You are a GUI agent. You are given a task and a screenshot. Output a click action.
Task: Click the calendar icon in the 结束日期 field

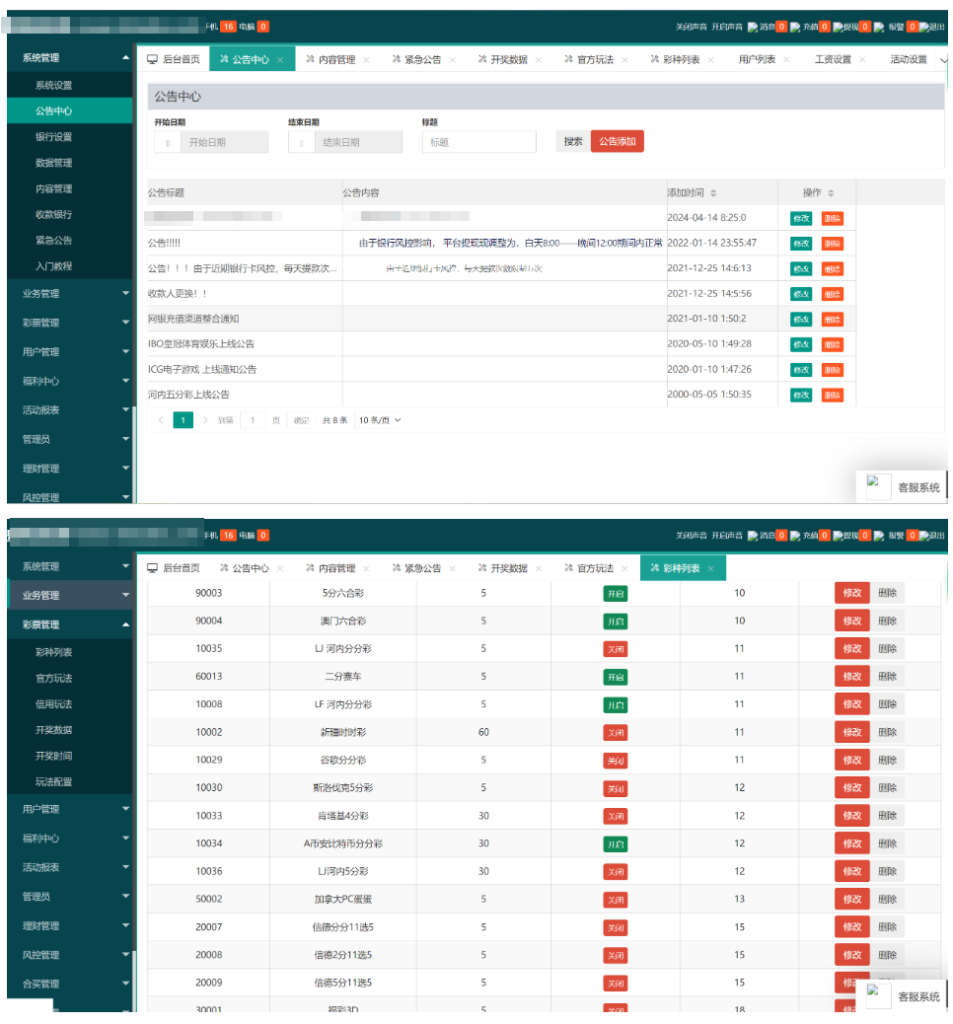[302, 142]
